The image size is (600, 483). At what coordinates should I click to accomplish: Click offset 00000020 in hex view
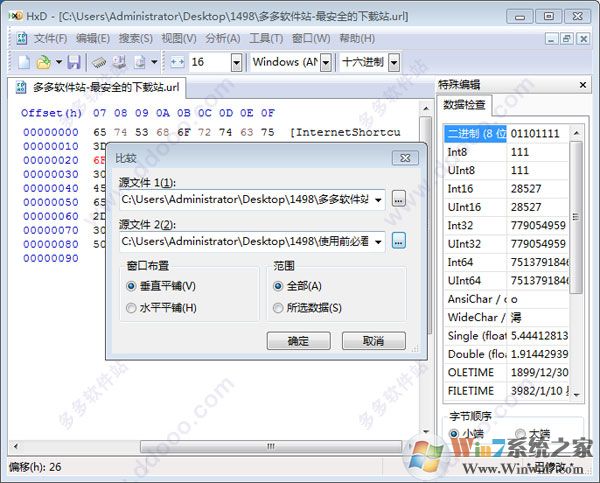click(51, 160)
